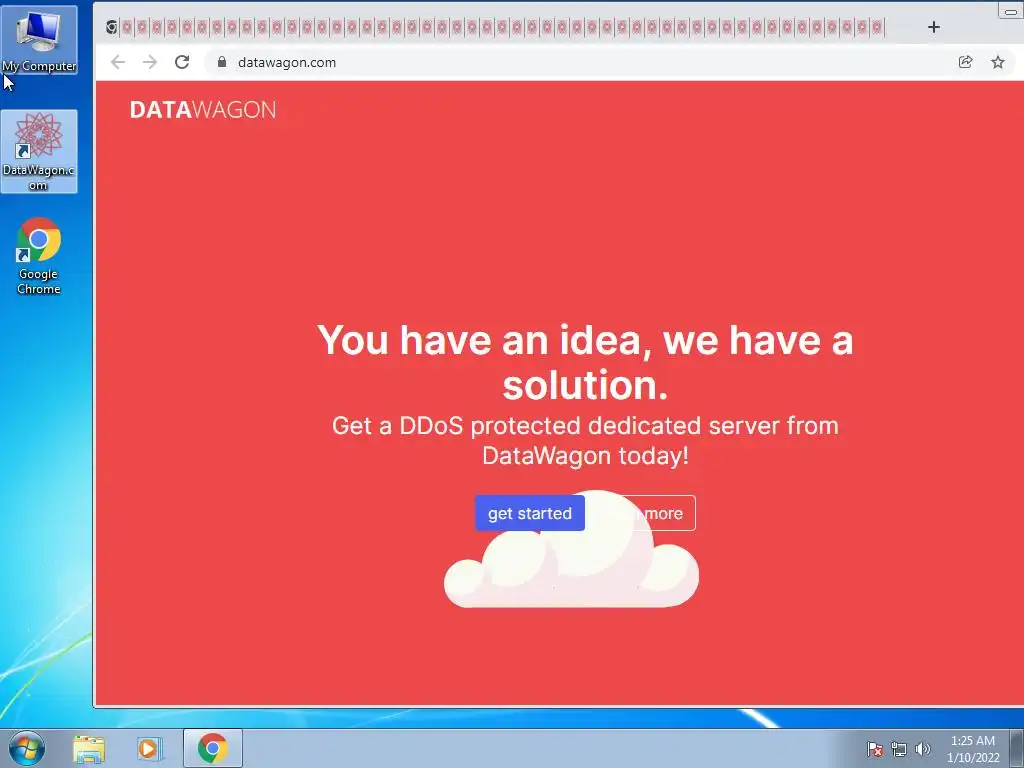Click the padlock site info icon
This screenshot has width=1024, height=768.
222,62
